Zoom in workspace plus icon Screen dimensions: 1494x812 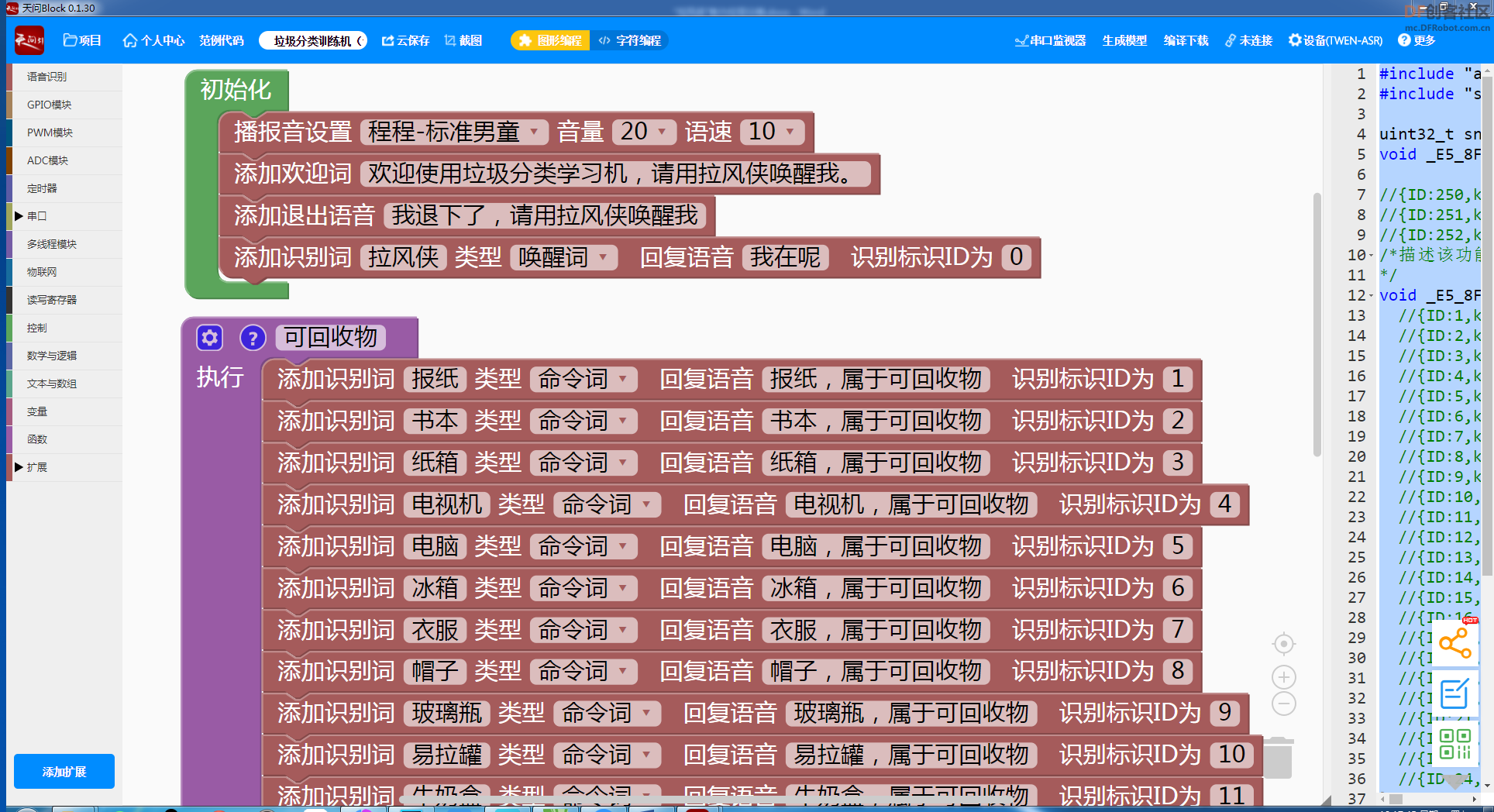pyautogui.click(x=1284, y=677)
